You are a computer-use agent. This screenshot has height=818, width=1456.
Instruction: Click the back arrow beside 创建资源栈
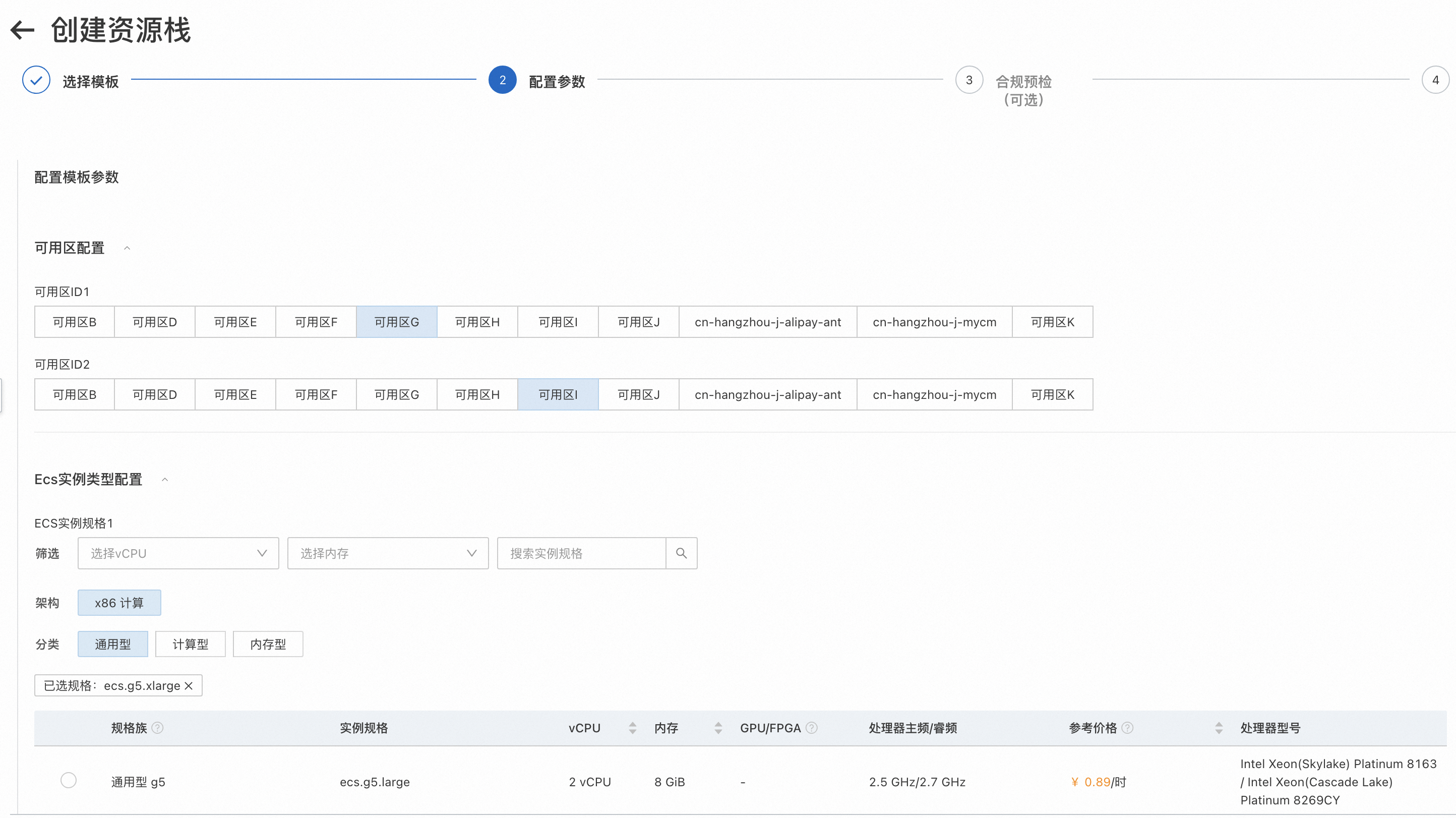pyautogui.click(x=23, y=30)
